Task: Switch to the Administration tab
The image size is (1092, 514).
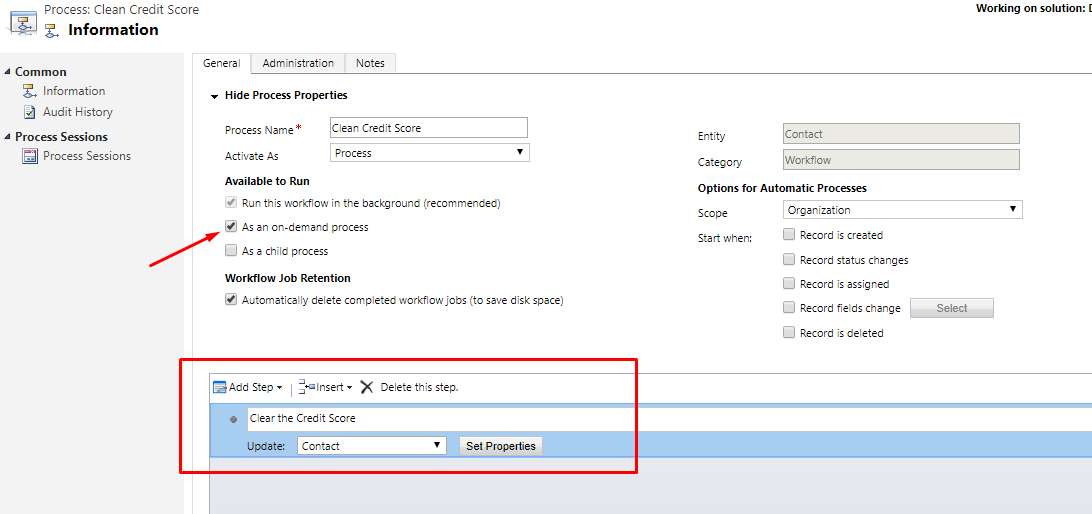Action: (298, 63)
